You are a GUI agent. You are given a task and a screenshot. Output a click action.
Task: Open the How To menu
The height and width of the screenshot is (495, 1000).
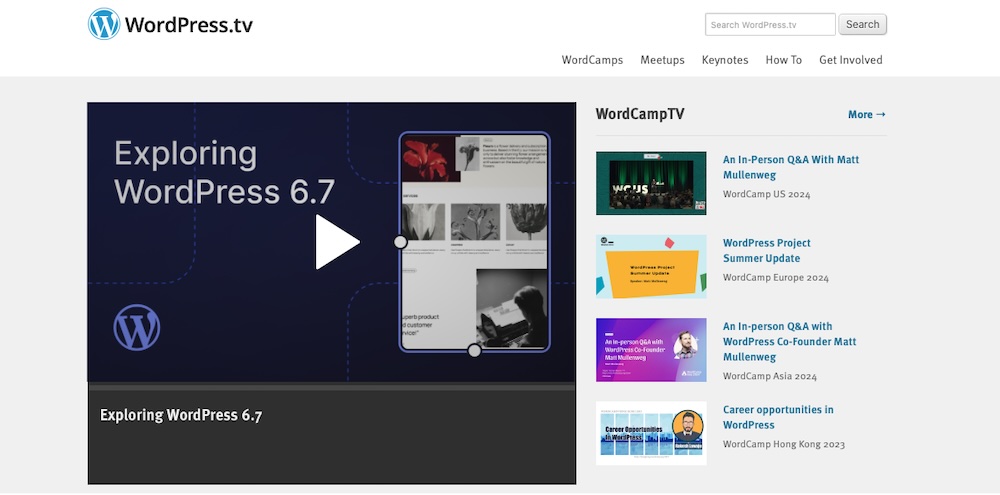pyautogui.click(x=783, y=60)
